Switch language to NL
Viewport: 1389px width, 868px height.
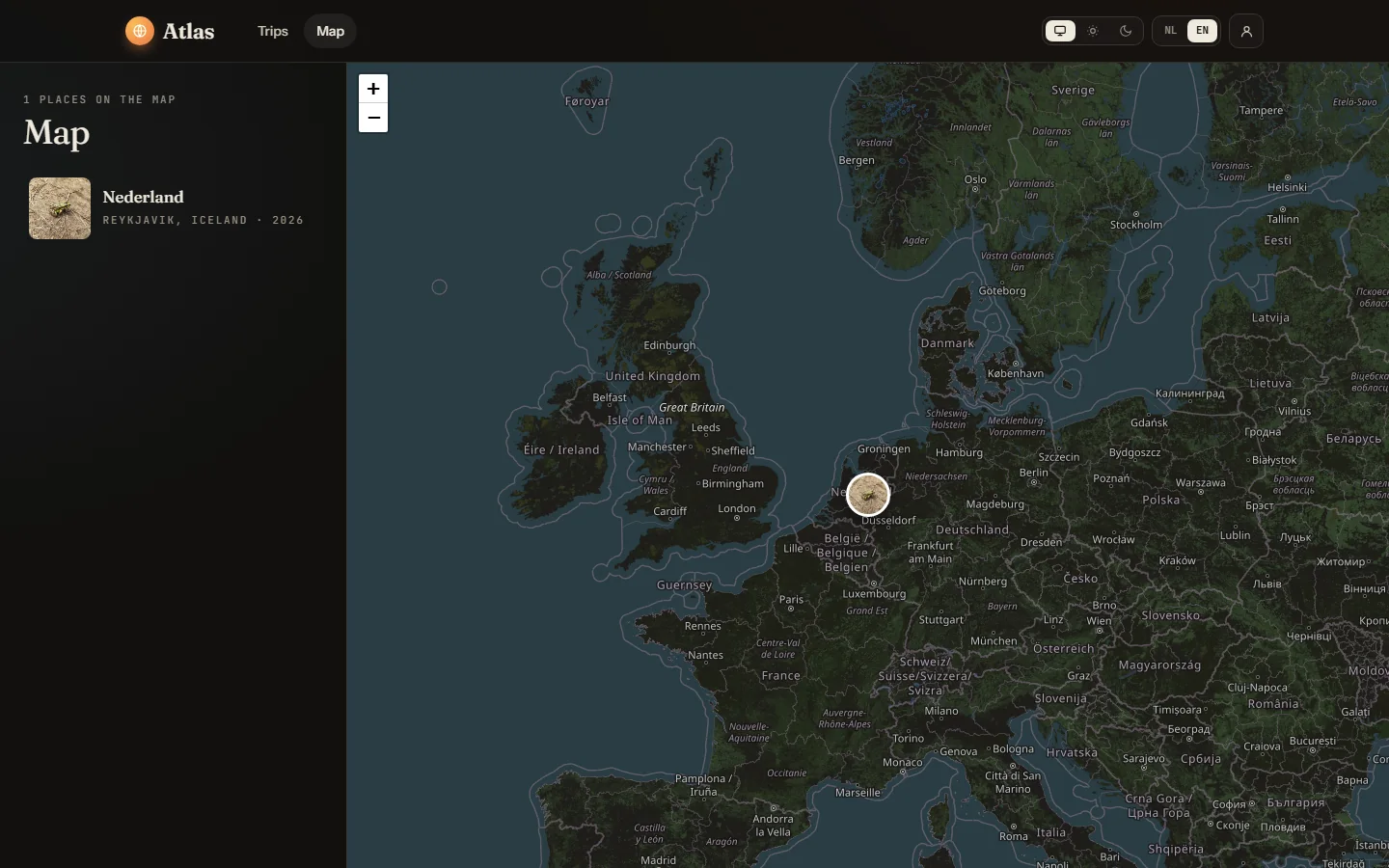click(x=1170, y=31)
